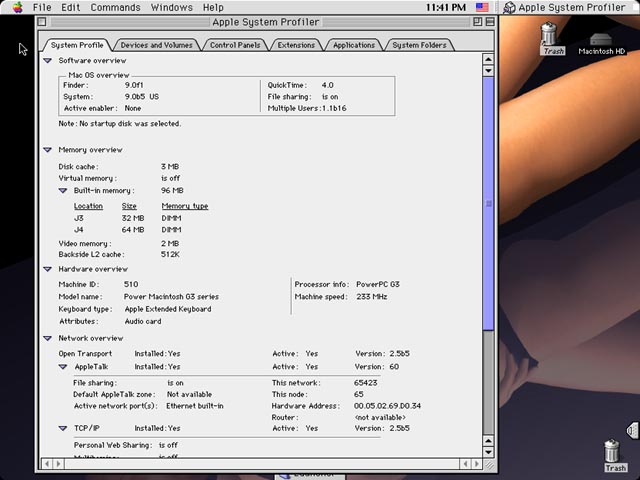The image size is (640, 480).
Task: Select the Macintosh HD disk icon
Action: tap(601, 44)
